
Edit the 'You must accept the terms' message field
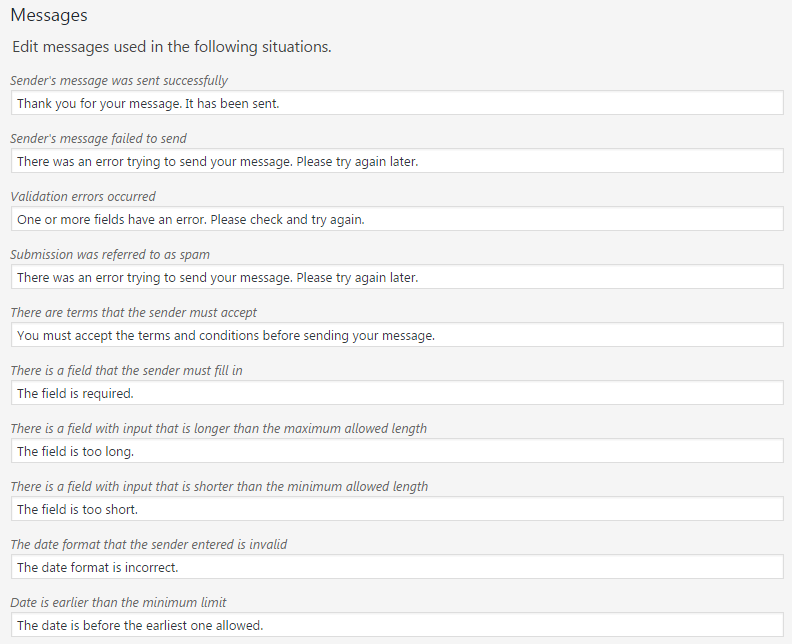pyautogui.click(x=396, y=335)
